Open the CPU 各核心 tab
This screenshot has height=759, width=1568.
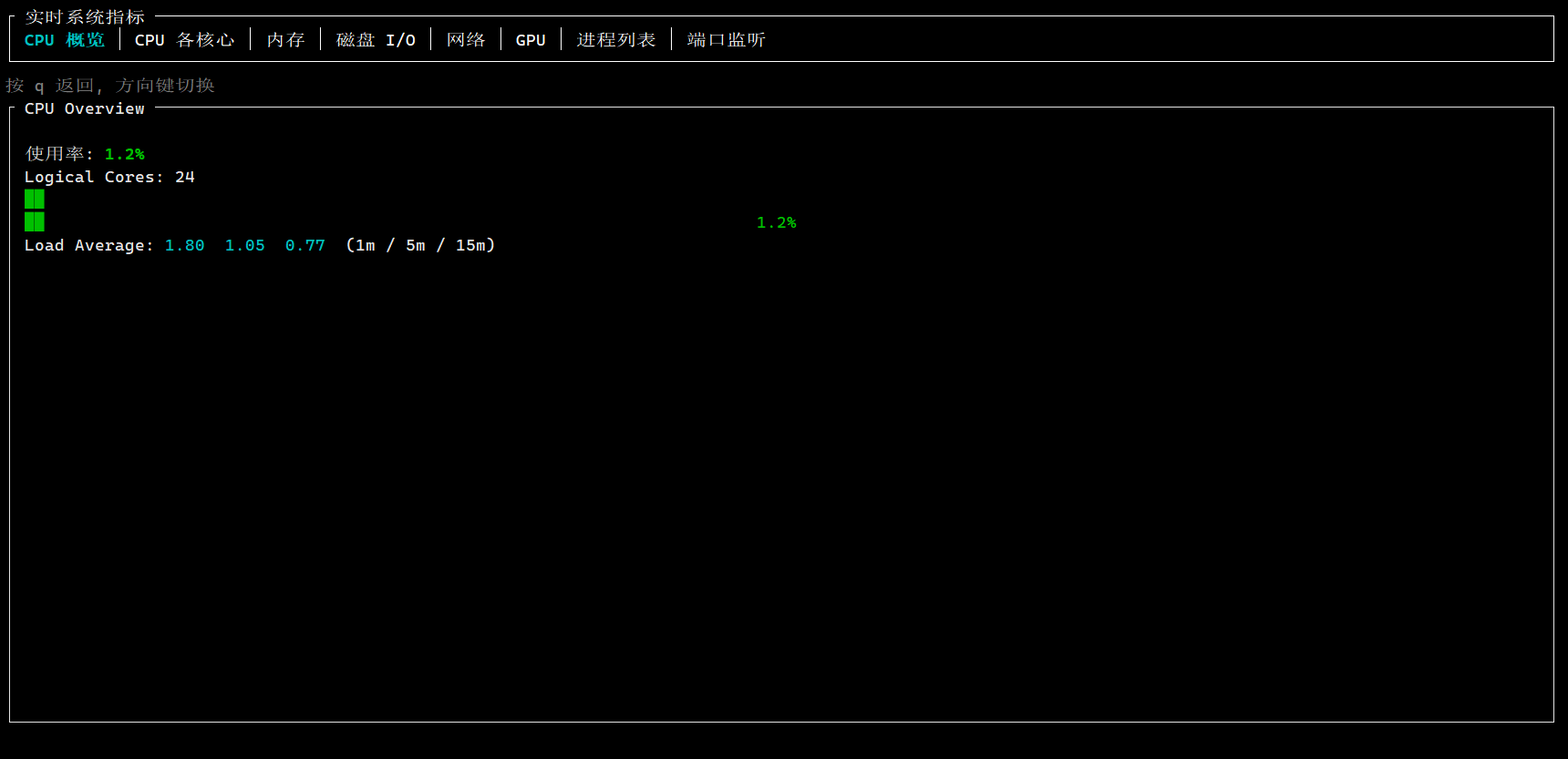coord(184,40)
